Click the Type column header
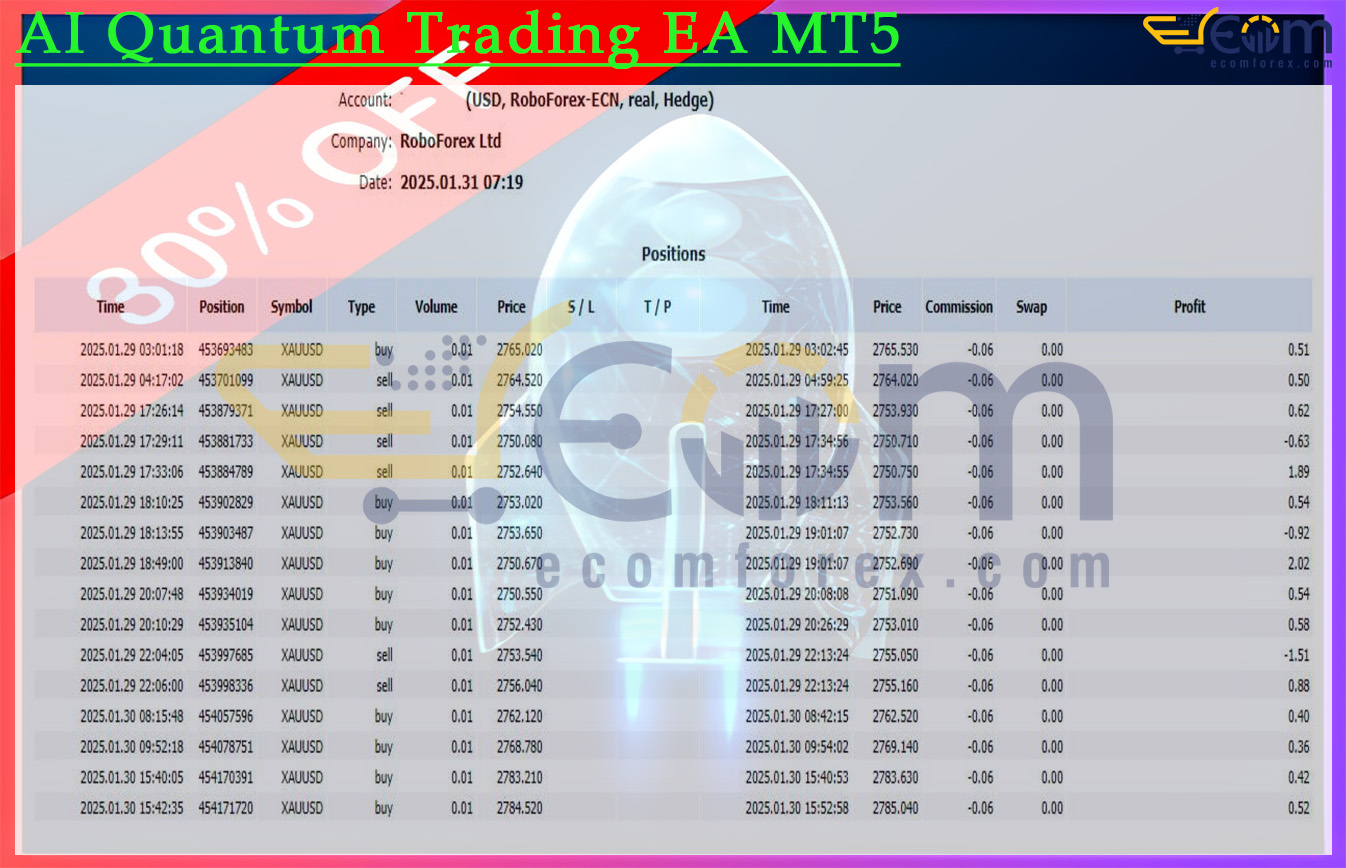The width and height of the screenshot is (1346, 868). (361, 307)
